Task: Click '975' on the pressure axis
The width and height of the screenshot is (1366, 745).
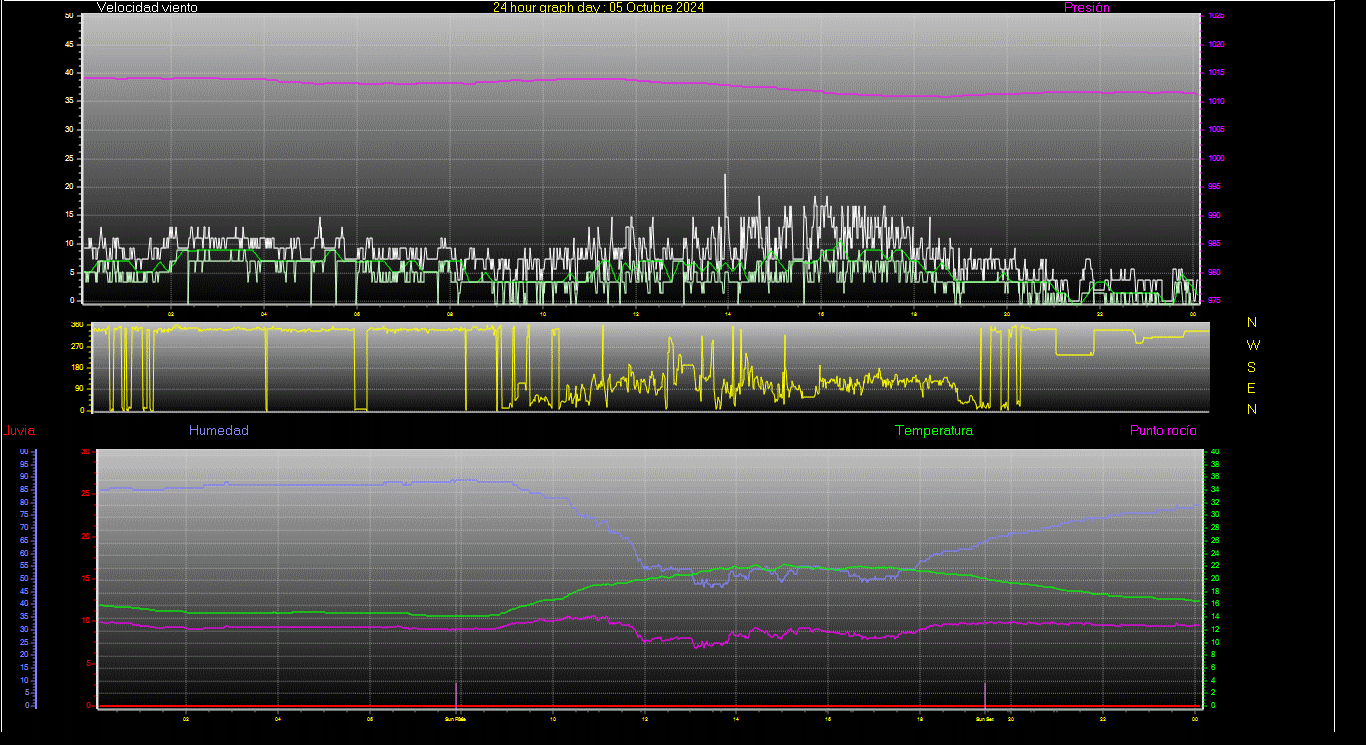Action: (1213, 300)
